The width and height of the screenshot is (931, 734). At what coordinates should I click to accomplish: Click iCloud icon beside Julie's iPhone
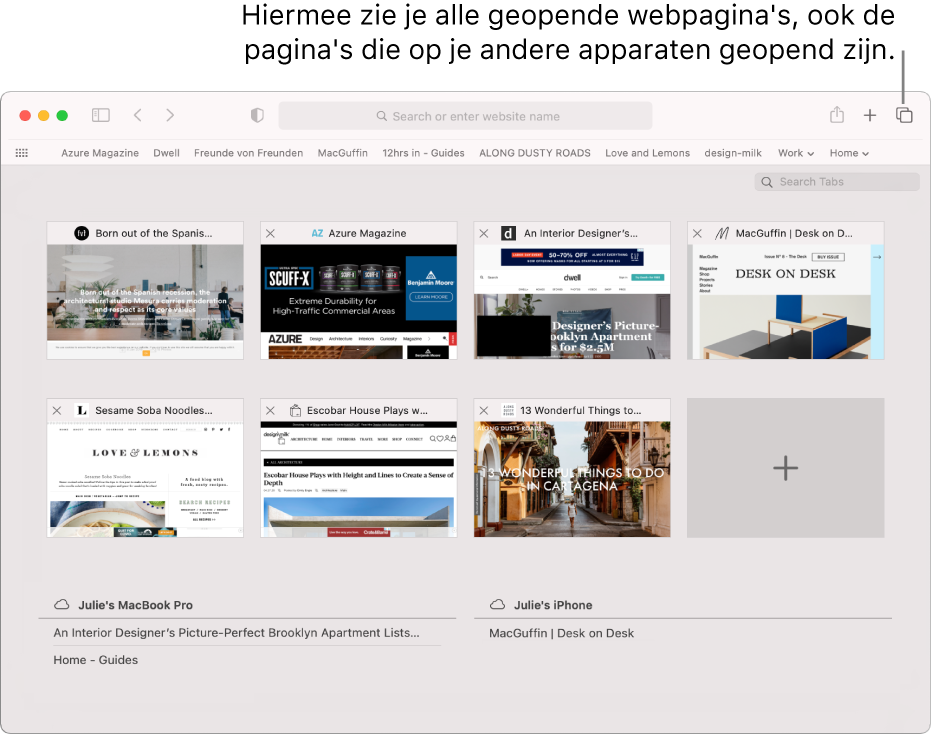click(498, 605)
